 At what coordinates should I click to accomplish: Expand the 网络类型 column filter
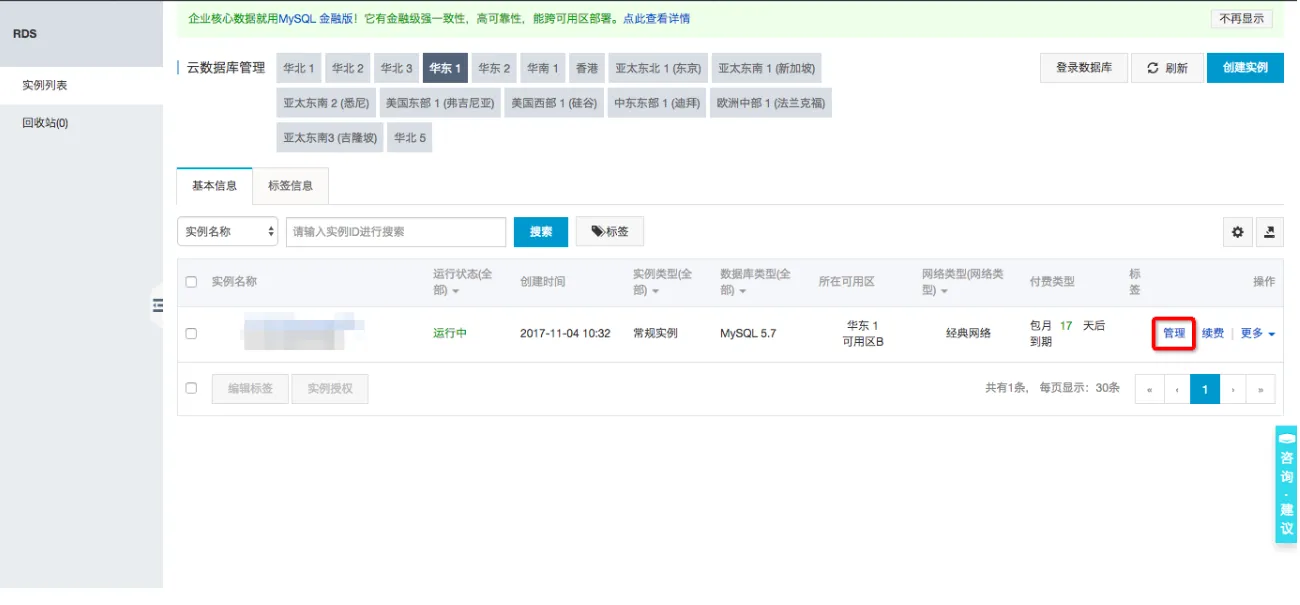coord(945,291)
